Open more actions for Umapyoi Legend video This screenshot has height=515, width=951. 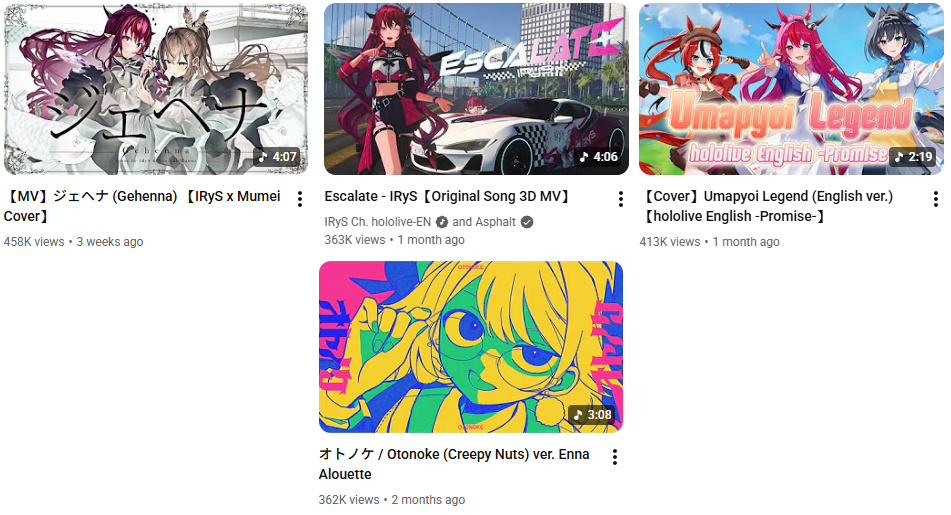tap(936, 199)
